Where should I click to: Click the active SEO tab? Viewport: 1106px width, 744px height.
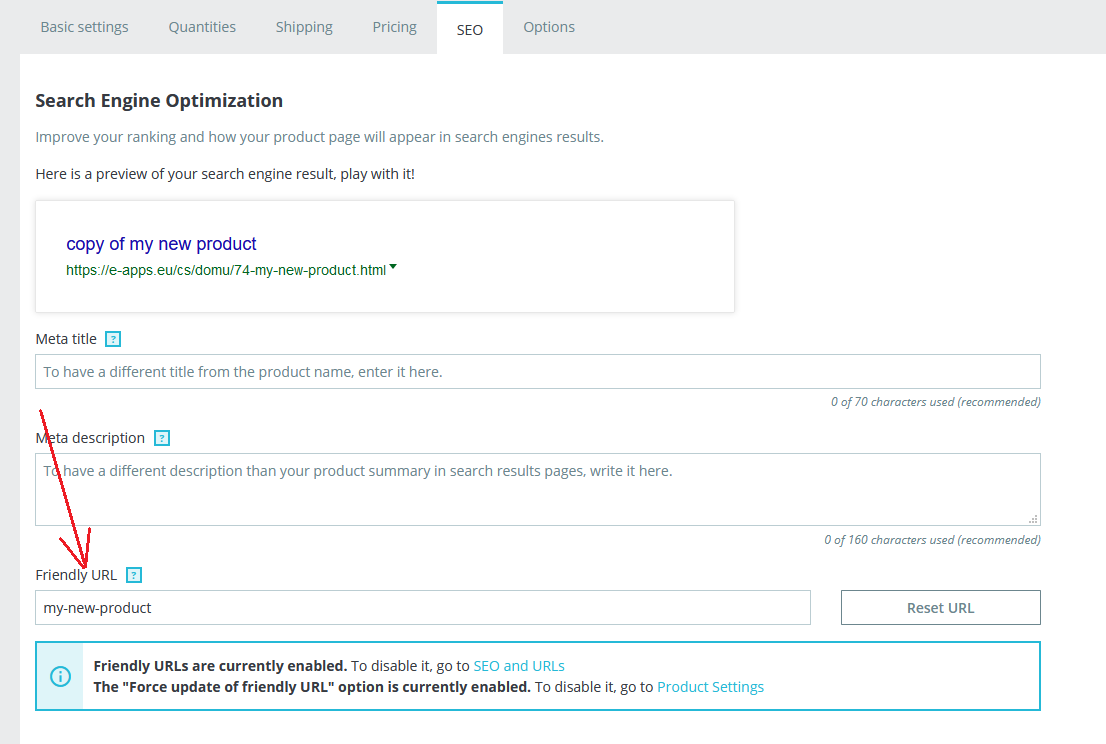pos(469,29)
